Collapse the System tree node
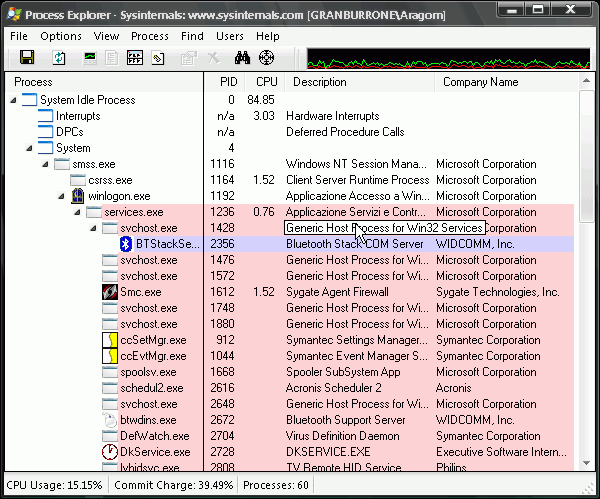The width and height of the screenshot is (600, 499). tap(29, 148)
